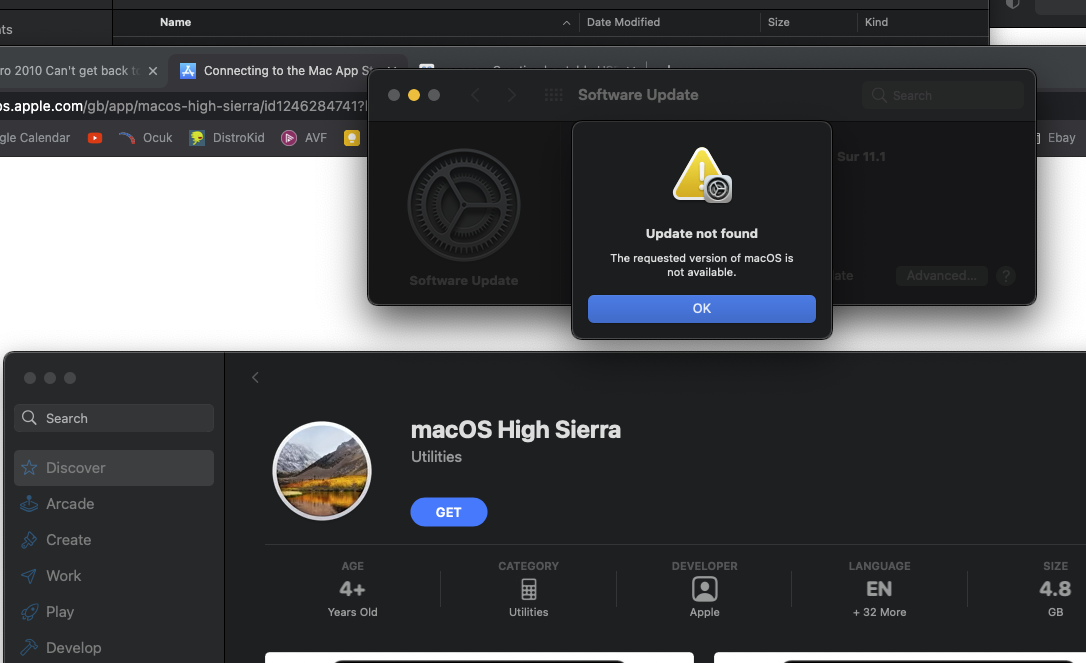Open the DistroKid bookmark
The width and height of the screenshot is (1086, 663).
(x=227, y=138)
